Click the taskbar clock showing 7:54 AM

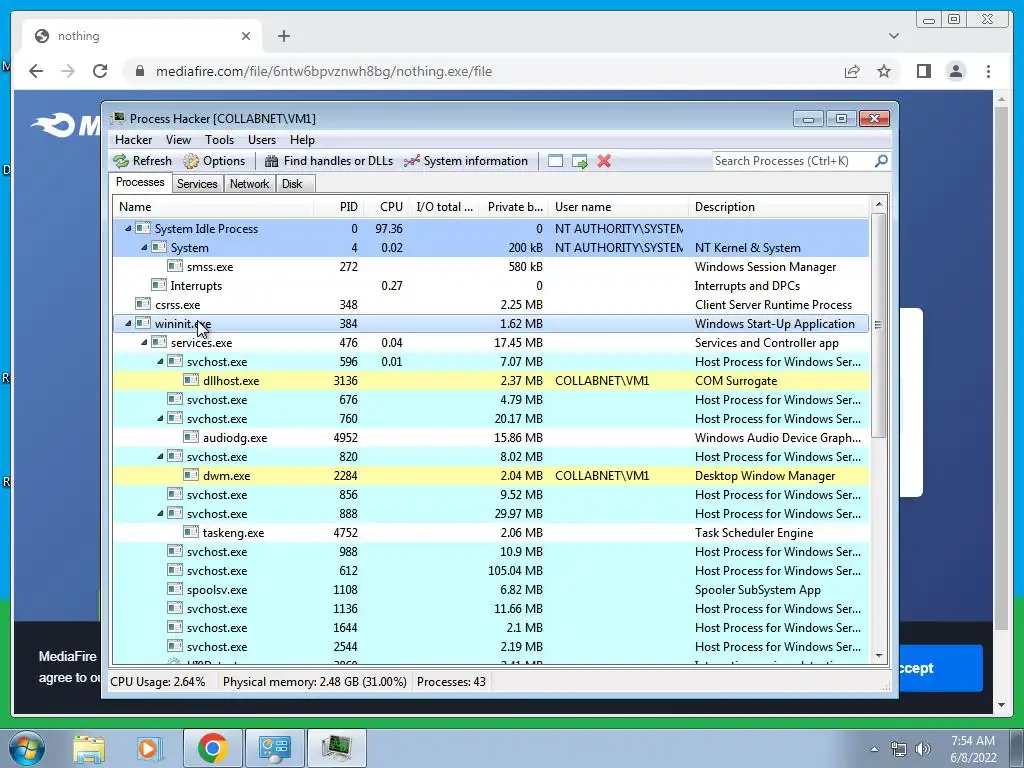coord(972,749)
